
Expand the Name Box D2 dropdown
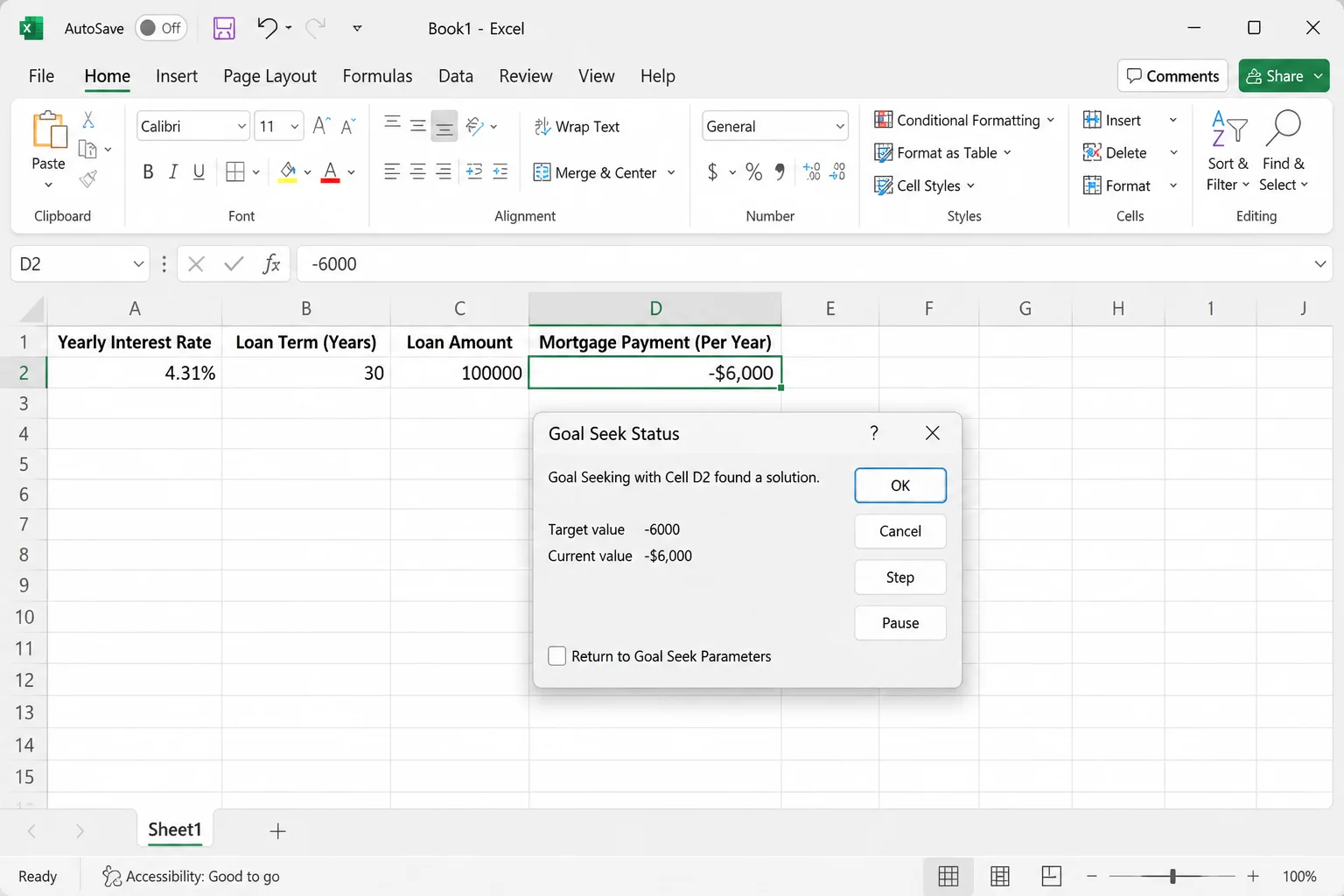coord(138,264)
